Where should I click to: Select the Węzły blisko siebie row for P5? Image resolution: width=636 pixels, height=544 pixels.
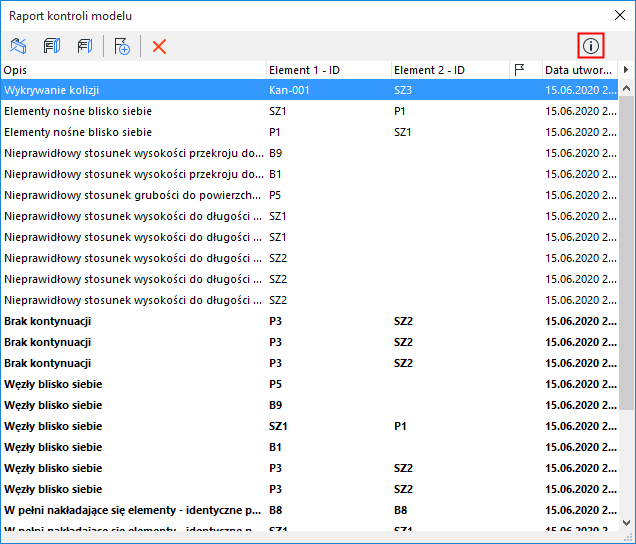(x=310, y=384)
